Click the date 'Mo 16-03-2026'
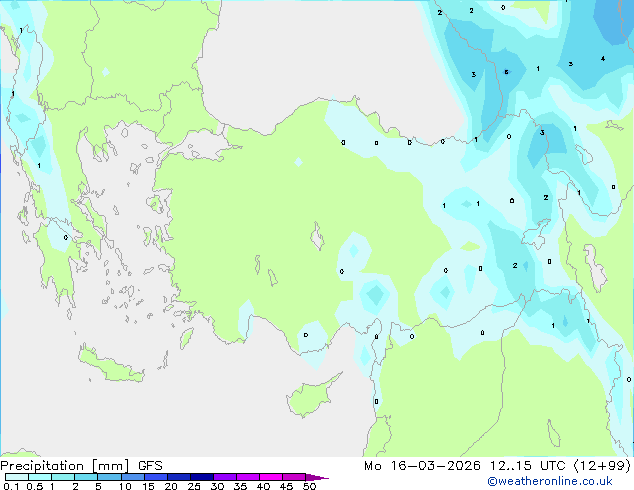The width and height of the screenshot is (634, 490). pyautogui.click(x=422, y=466)
